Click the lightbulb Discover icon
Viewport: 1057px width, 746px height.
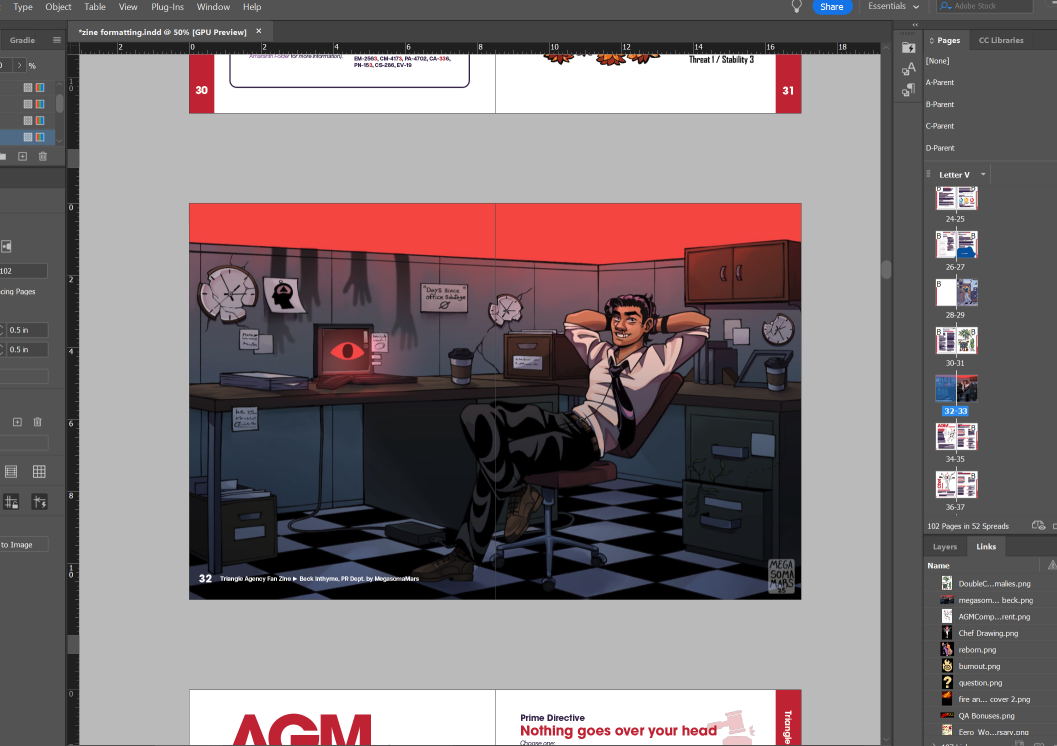pos(796,7)
